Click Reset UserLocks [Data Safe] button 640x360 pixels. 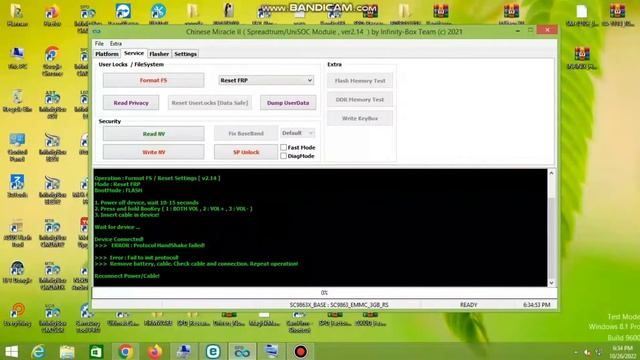pos(210,103)
